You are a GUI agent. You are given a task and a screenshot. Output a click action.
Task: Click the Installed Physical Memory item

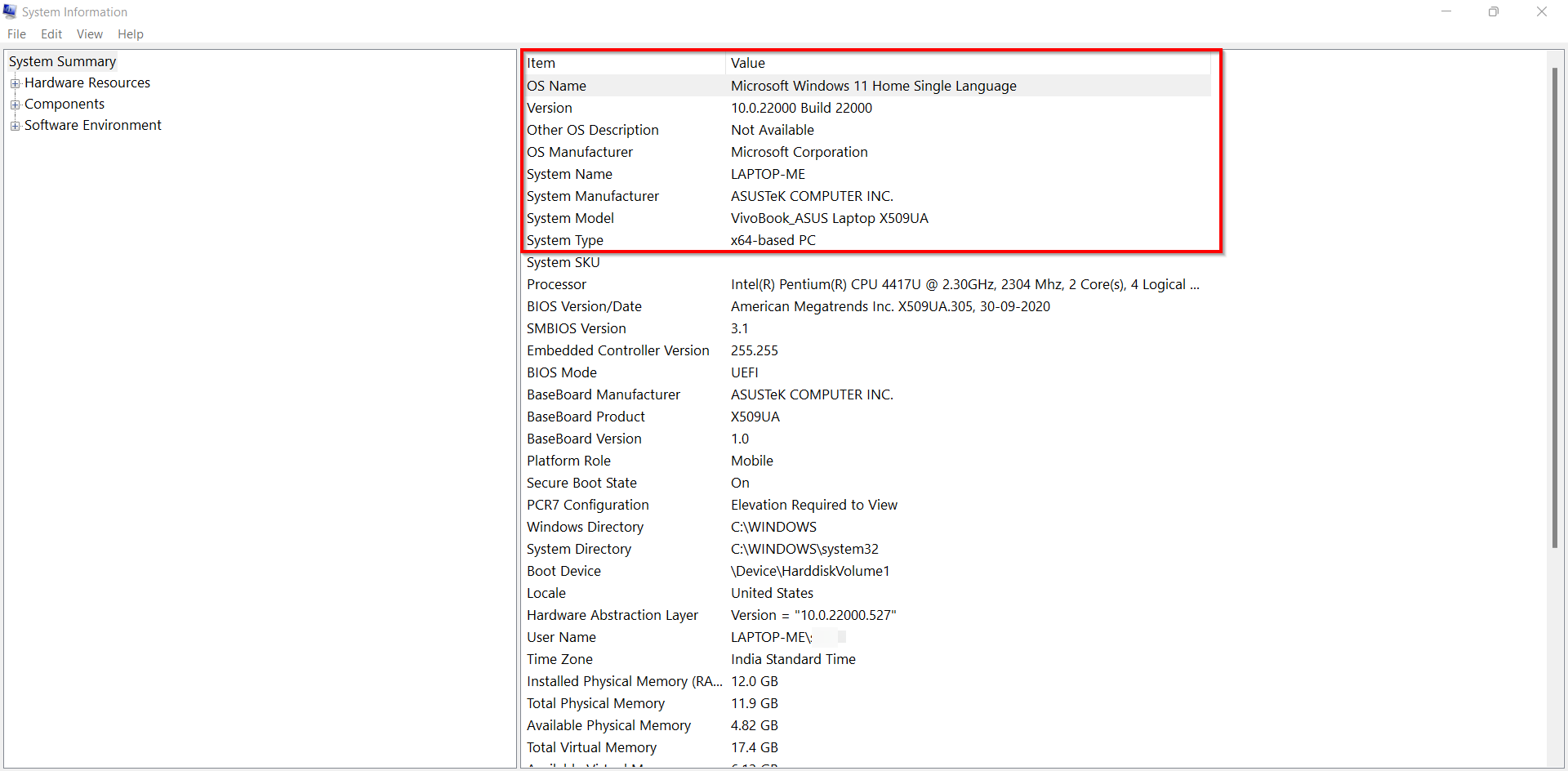coord(625,681)
